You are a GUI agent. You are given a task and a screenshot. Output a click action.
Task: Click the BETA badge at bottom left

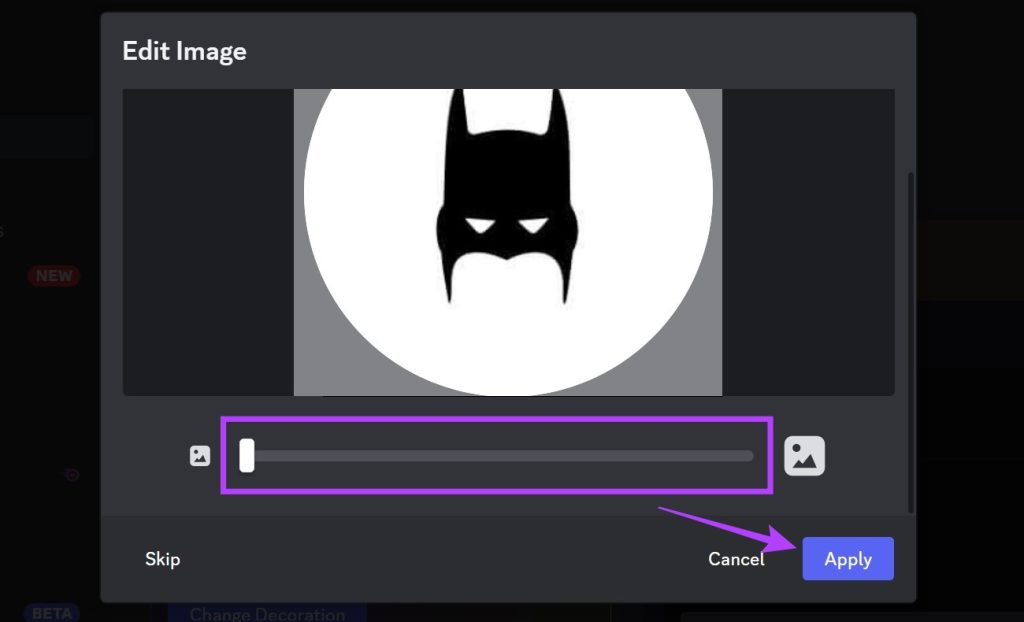52,611
